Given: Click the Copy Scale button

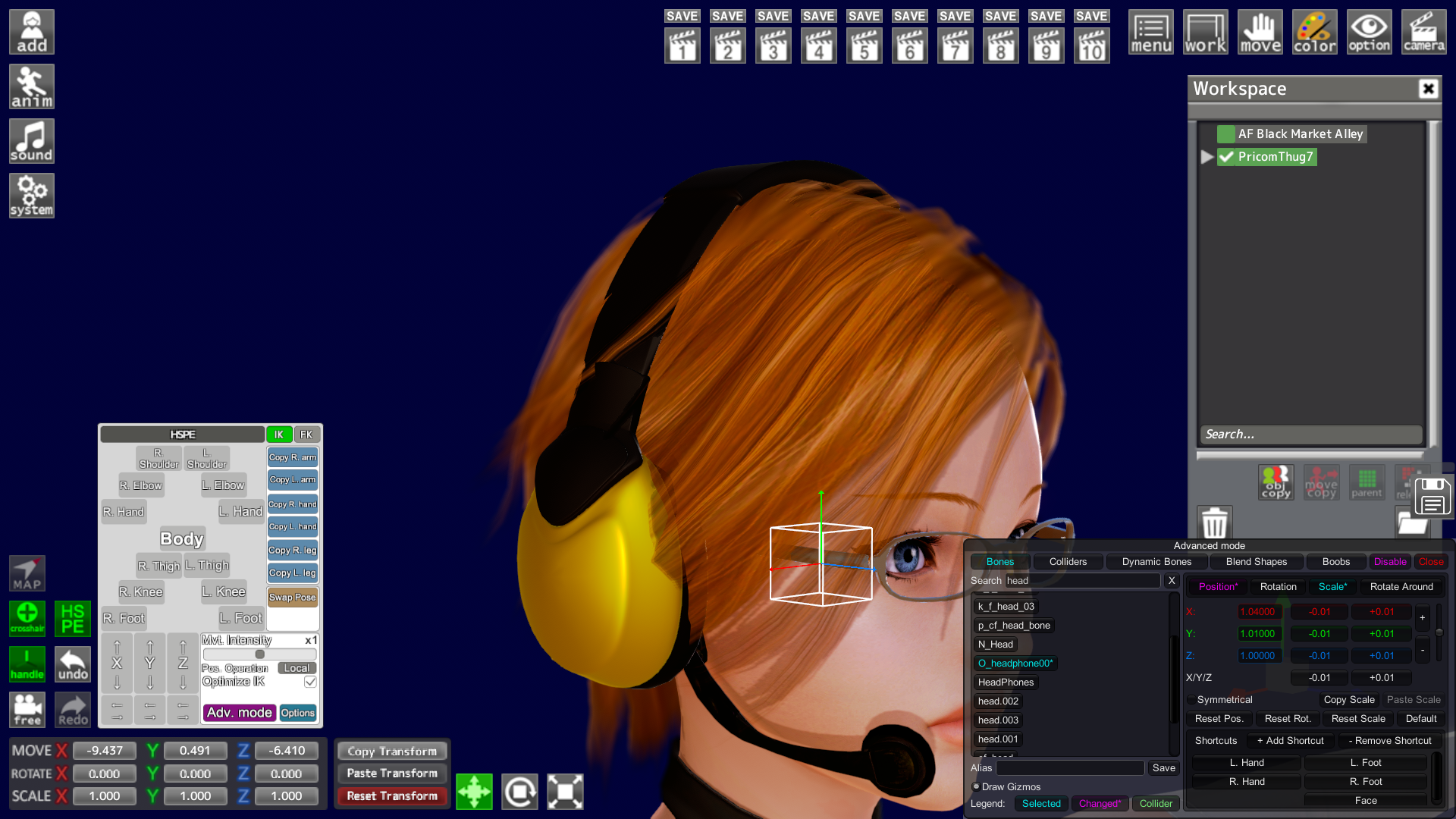Looking at the screenshot, I should click(x=1348, y=700).
